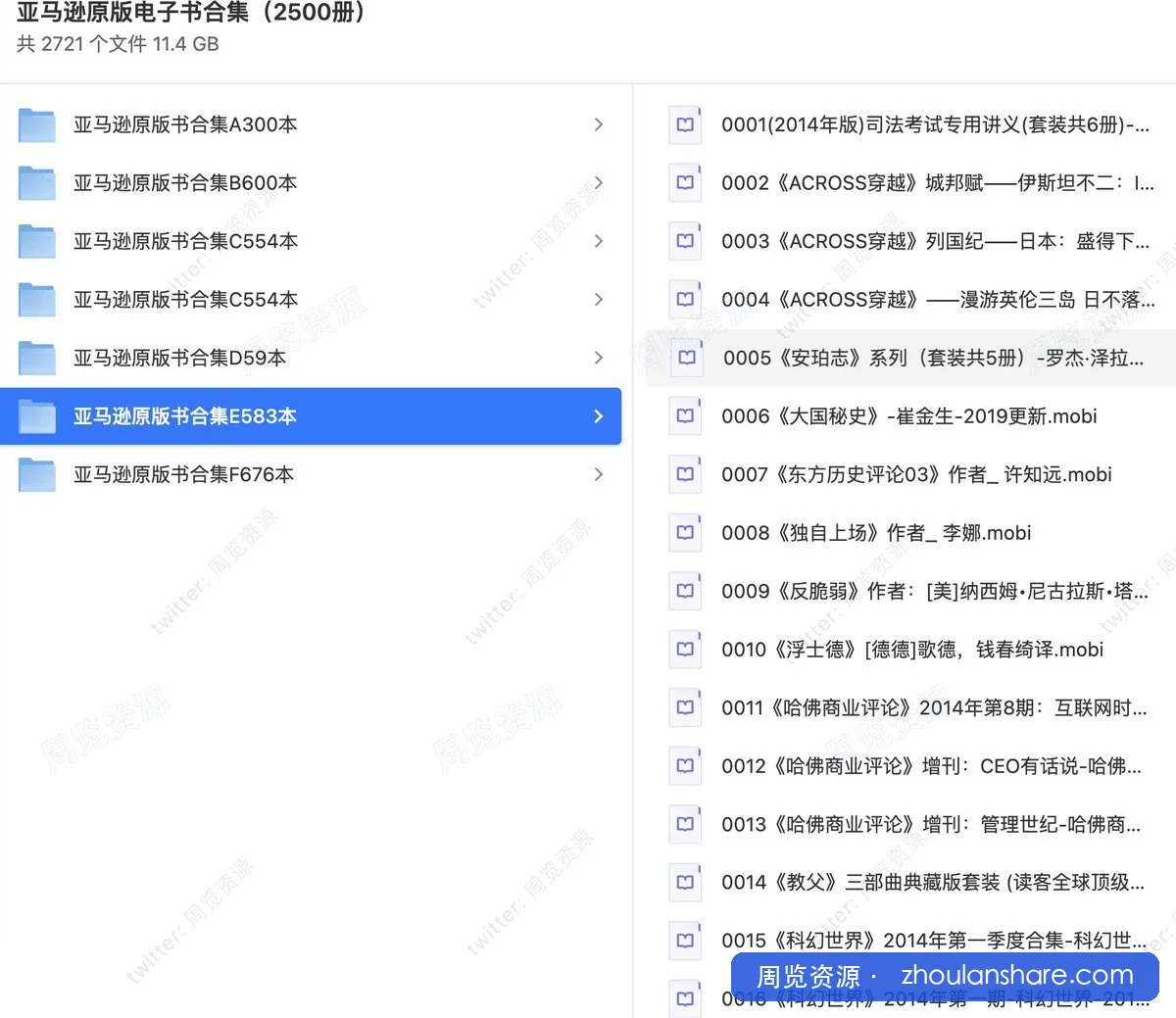Click the book icon for 0004 漫游英伦三岛

point(685,300)
